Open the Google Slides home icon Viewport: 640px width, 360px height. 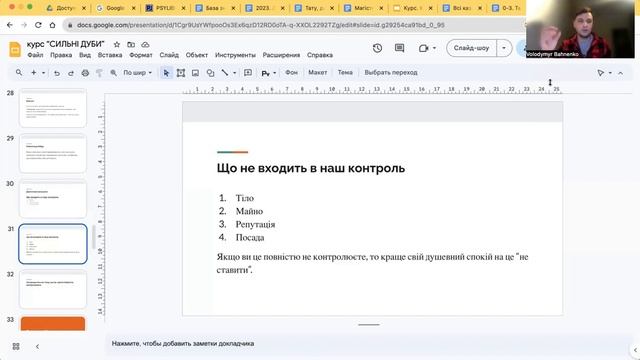click(x=15, y=49)
